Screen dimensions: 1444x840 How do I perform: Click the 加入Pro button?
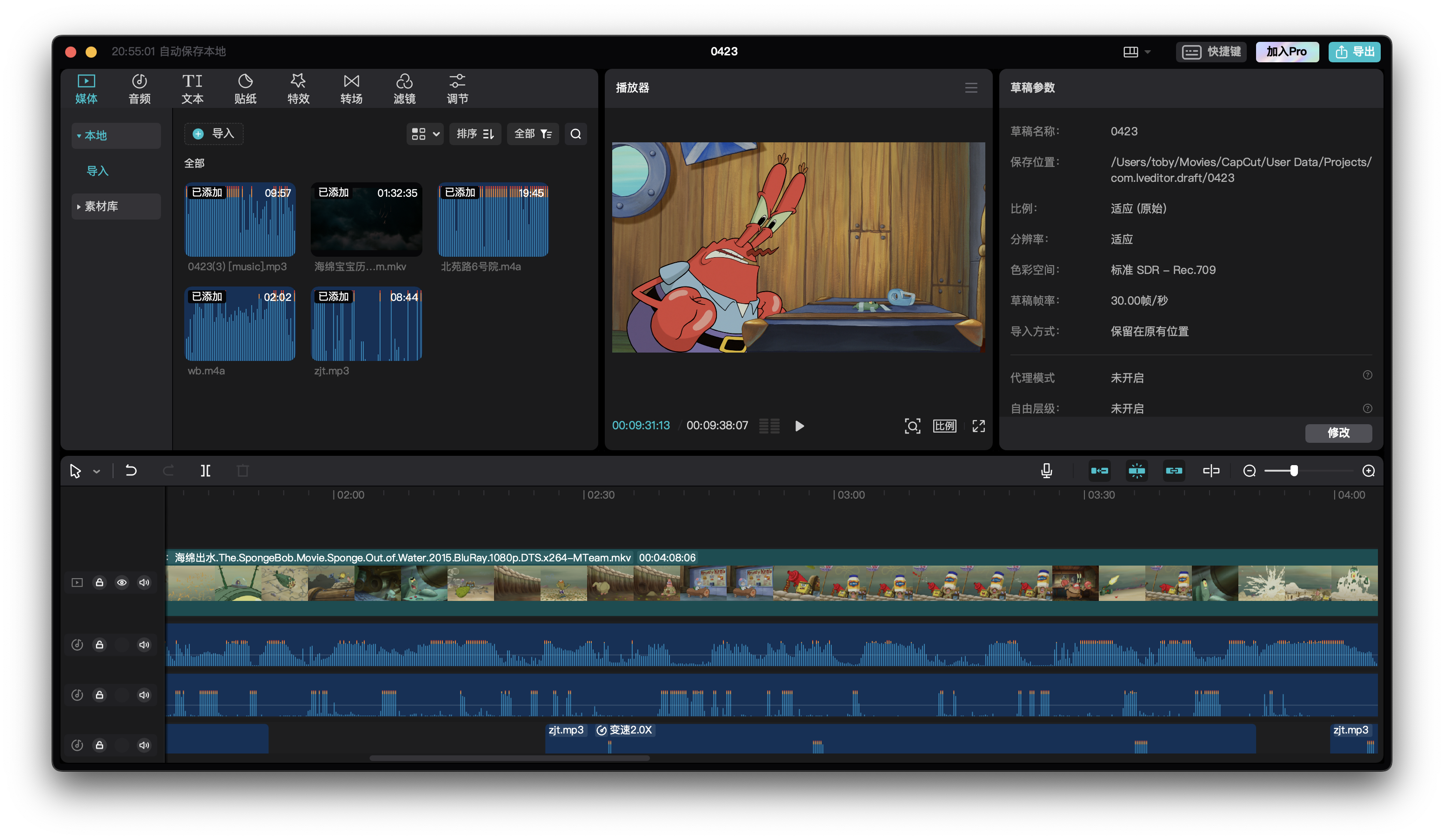1287,52
